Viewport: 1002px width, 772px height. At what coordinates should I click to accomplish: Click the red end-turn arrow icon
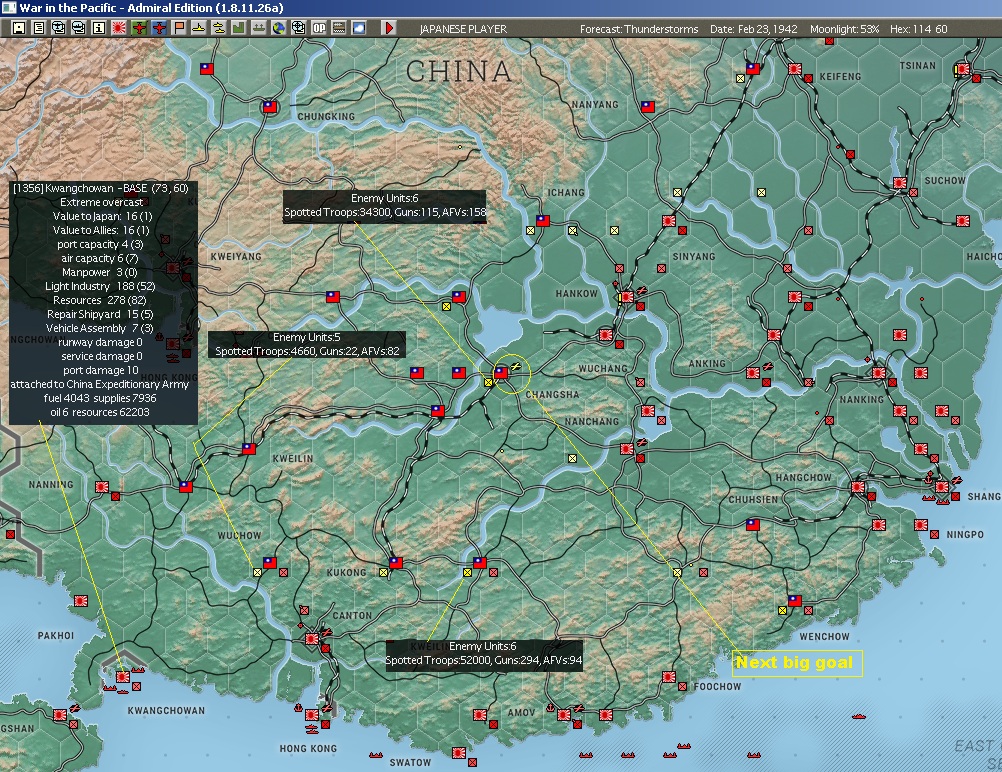coord(389,27)
